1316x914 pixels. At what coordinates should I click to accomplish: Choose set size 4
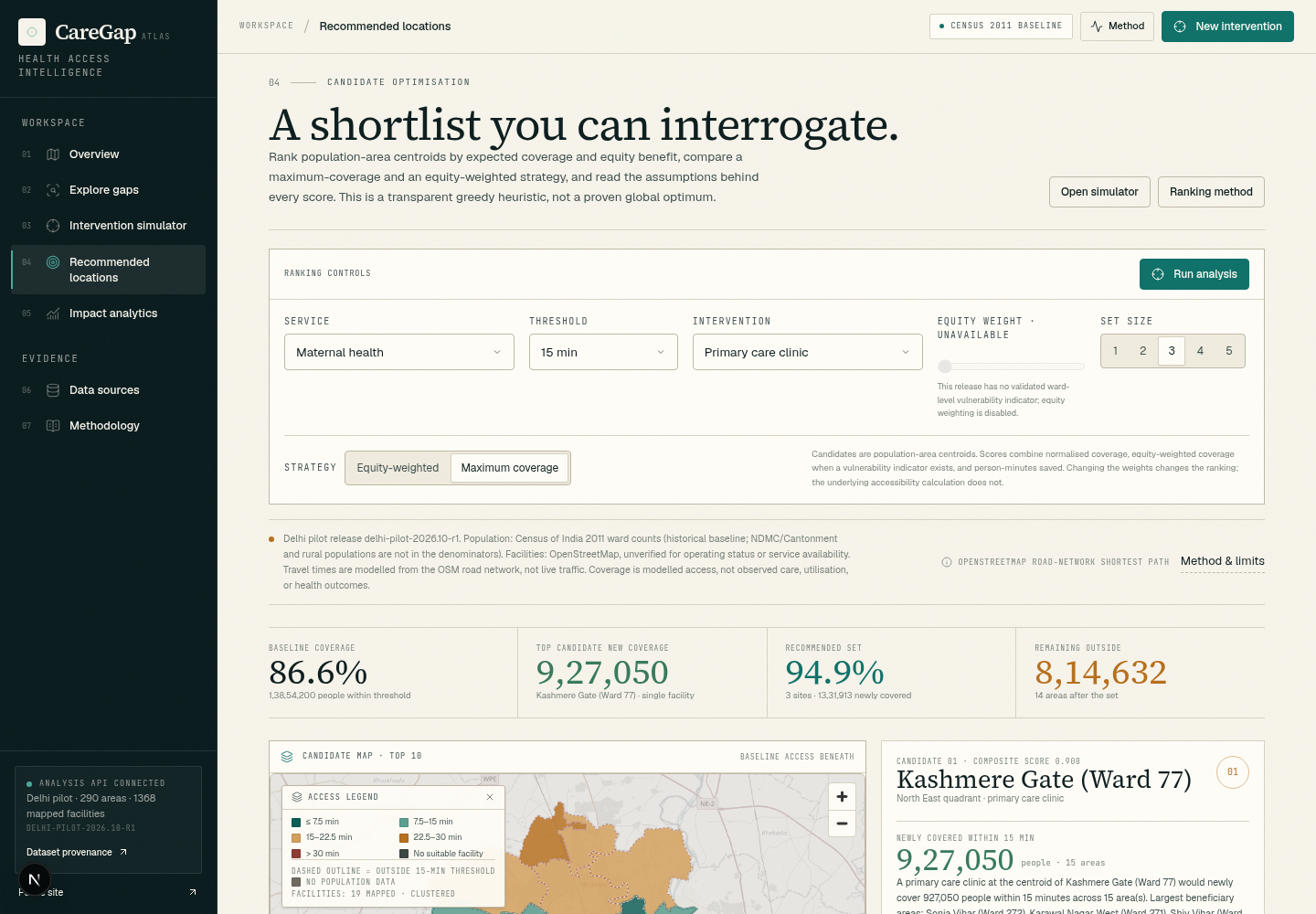(x=1200, y=351)
